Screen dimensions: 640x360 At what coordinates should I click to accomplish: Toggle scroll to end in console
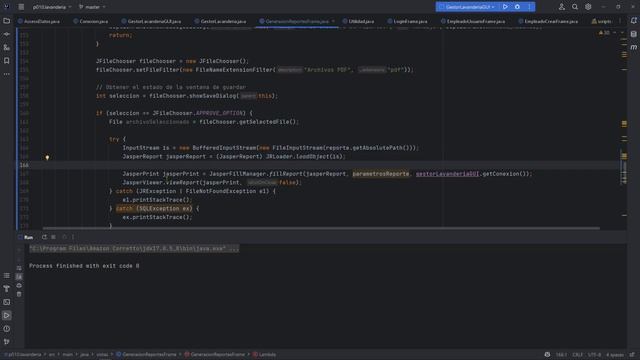pyautogui.click(x=19, y=277)
